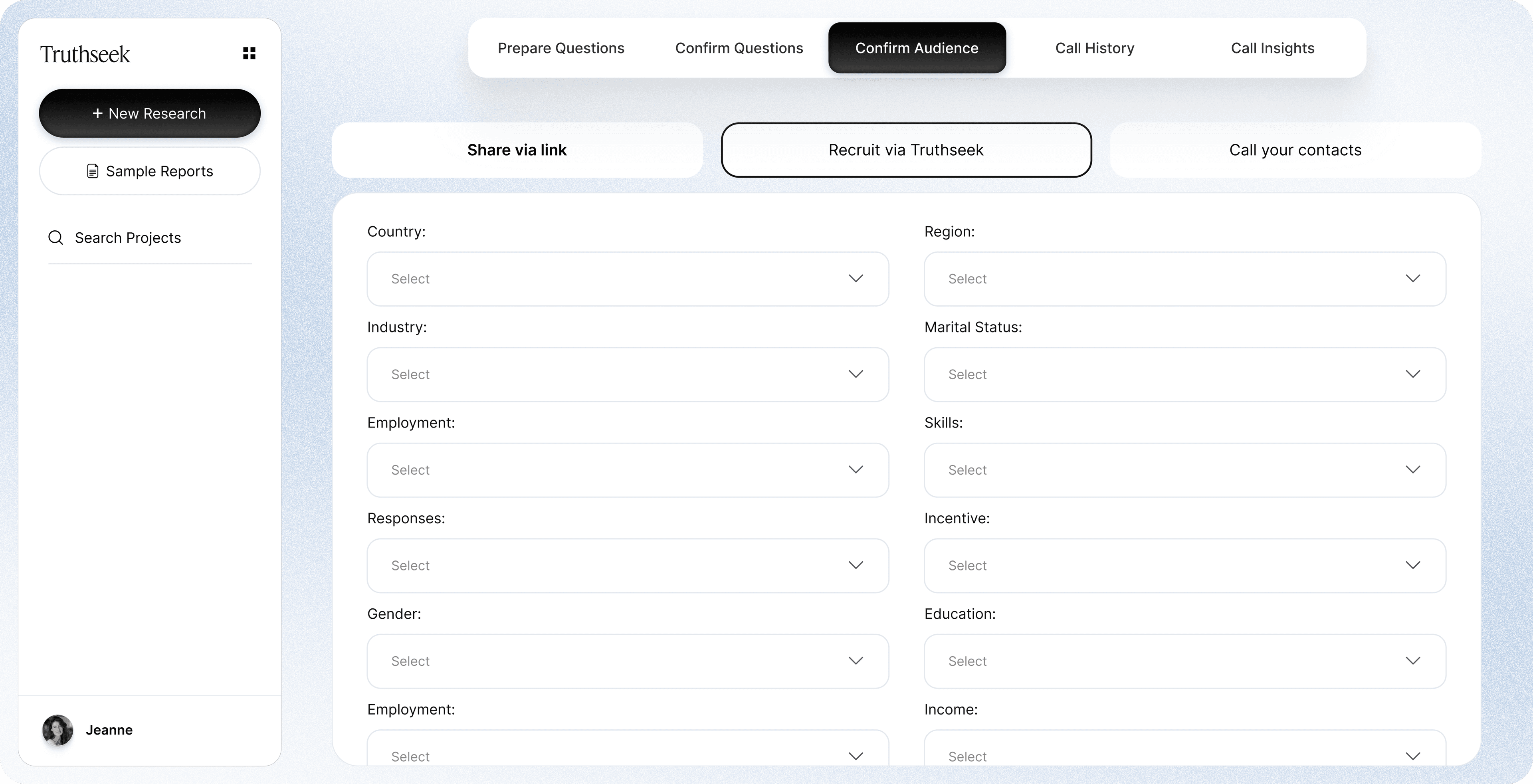Click the Incentive dropdown chevron arrow

(x=1413, y=565)
